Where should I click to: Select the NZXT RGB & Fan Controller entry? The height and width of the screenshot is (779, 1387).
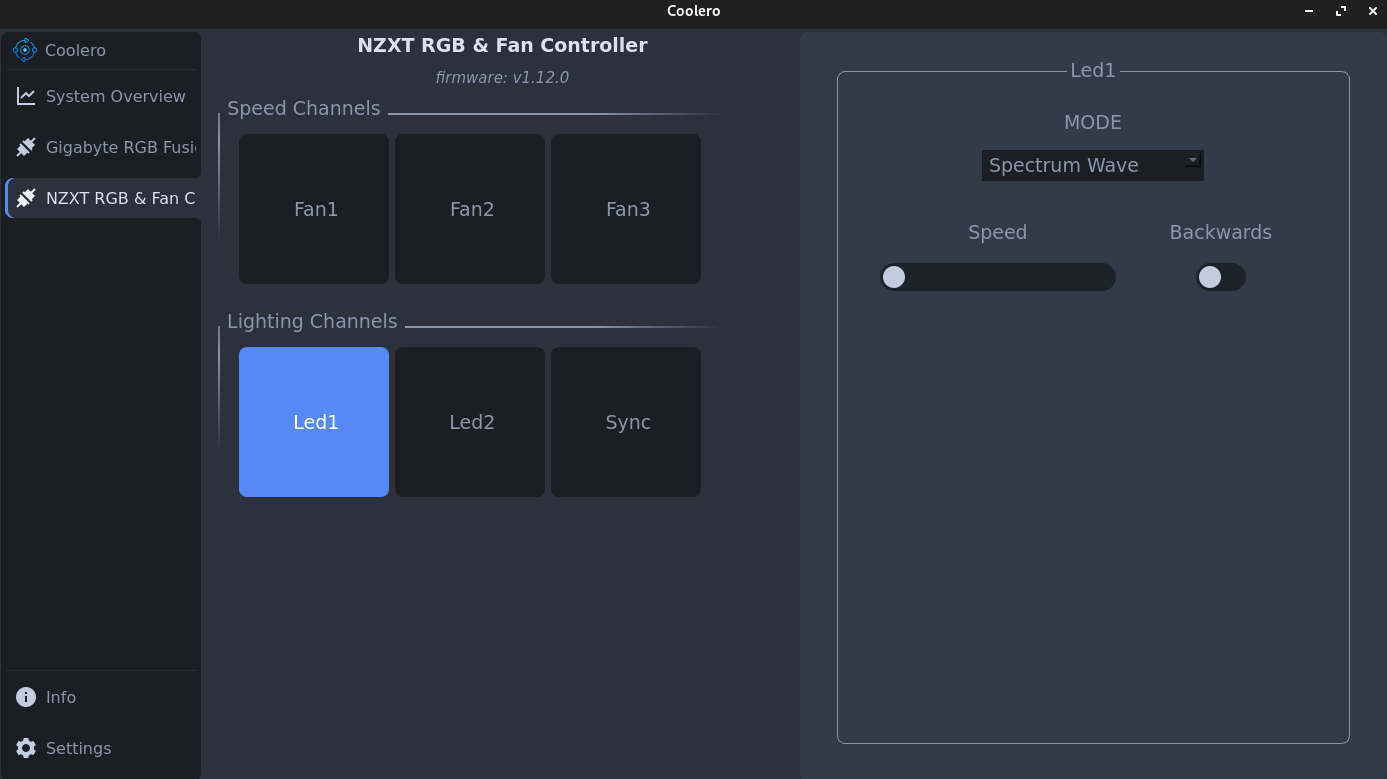[x=104, y=198]
